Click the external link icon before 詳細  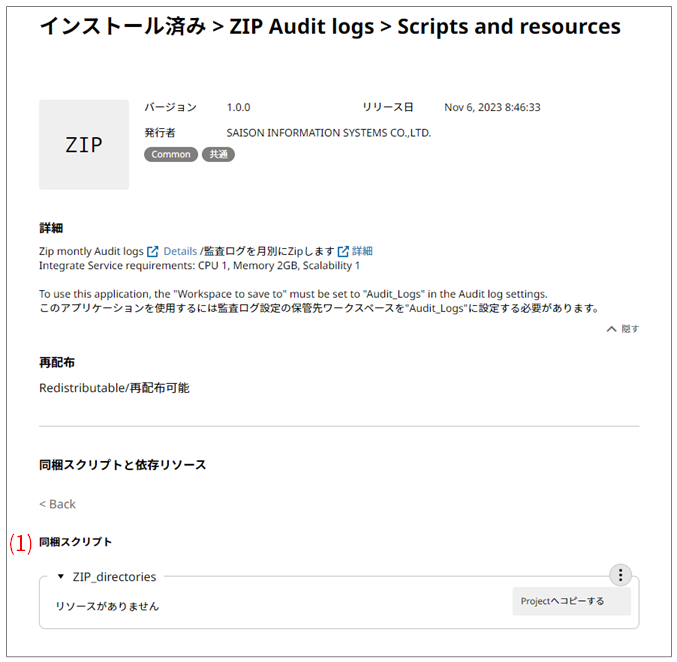343,251
